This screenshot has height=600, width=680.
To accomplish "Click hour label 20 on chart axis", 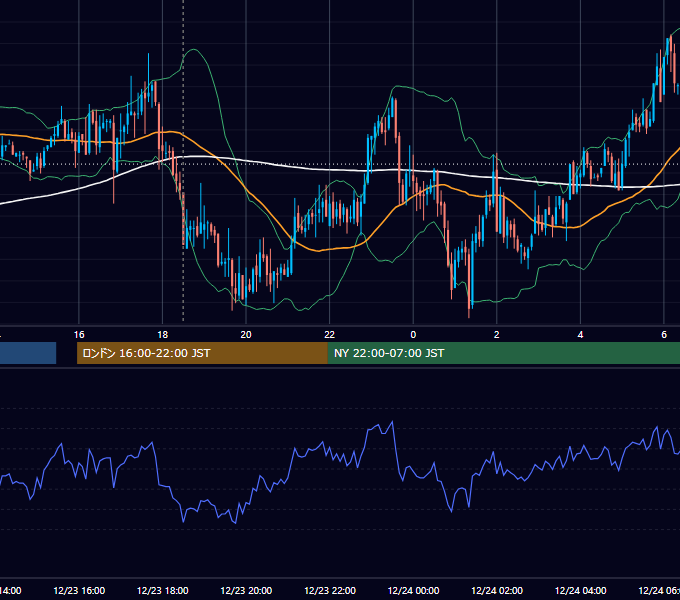I will pos(246,335).
